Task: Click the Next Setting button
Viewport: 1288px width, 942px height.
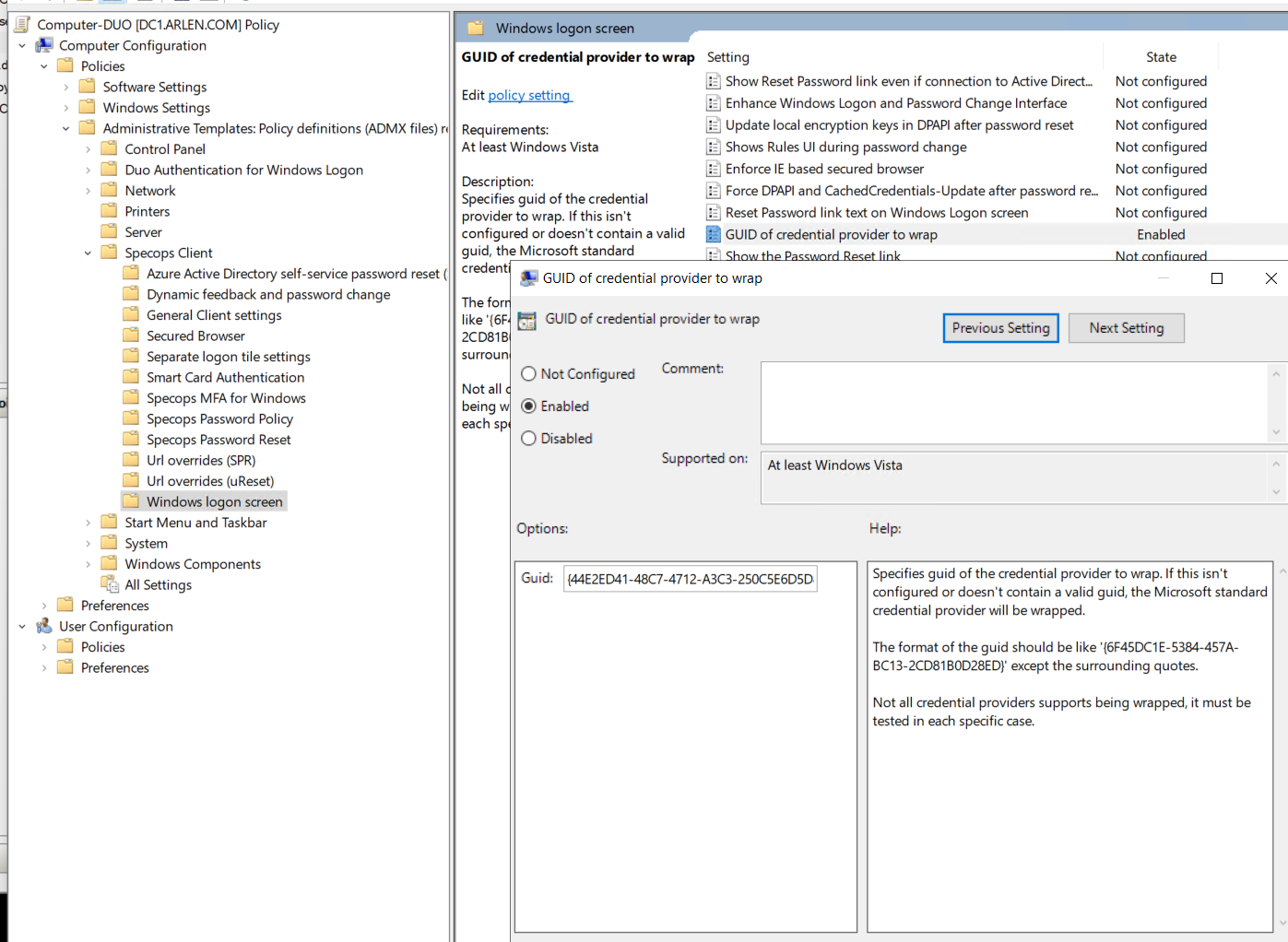Action: click(x=1126, y=328)
